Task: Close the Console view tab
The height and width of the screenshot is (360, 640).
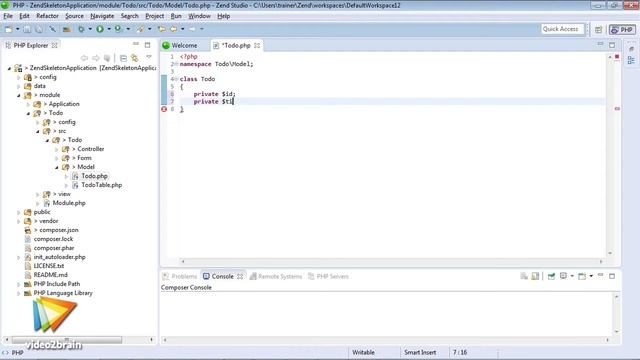Action: click(240, 276)
